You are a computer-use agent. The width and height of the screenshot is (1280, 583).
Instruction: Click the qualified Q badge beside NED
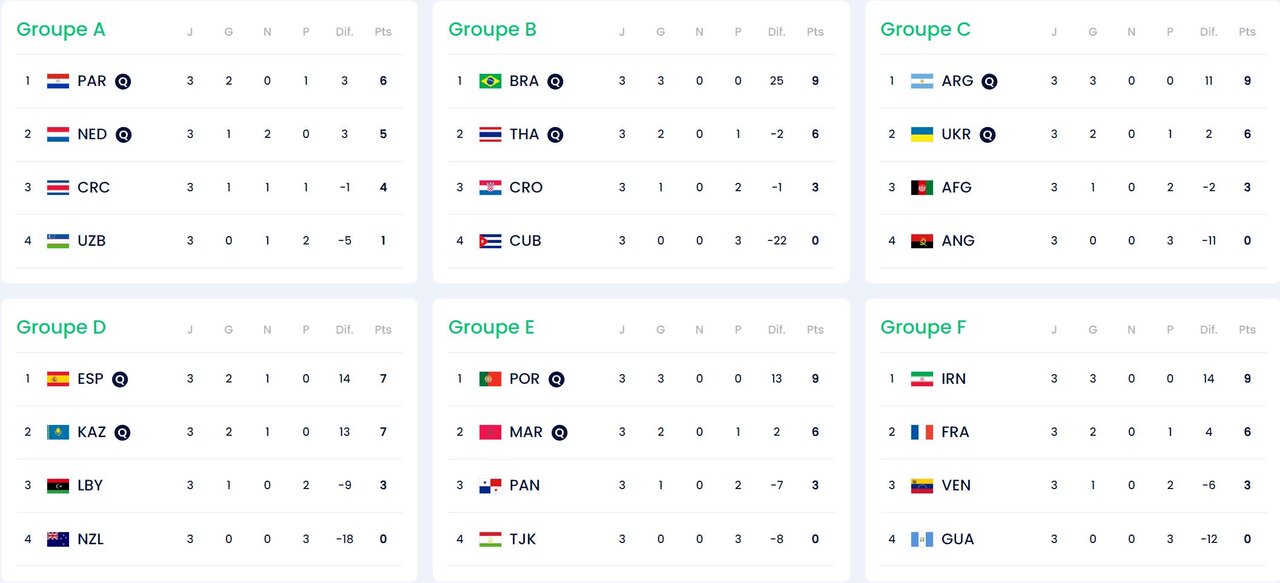click(x=123, y=134)
